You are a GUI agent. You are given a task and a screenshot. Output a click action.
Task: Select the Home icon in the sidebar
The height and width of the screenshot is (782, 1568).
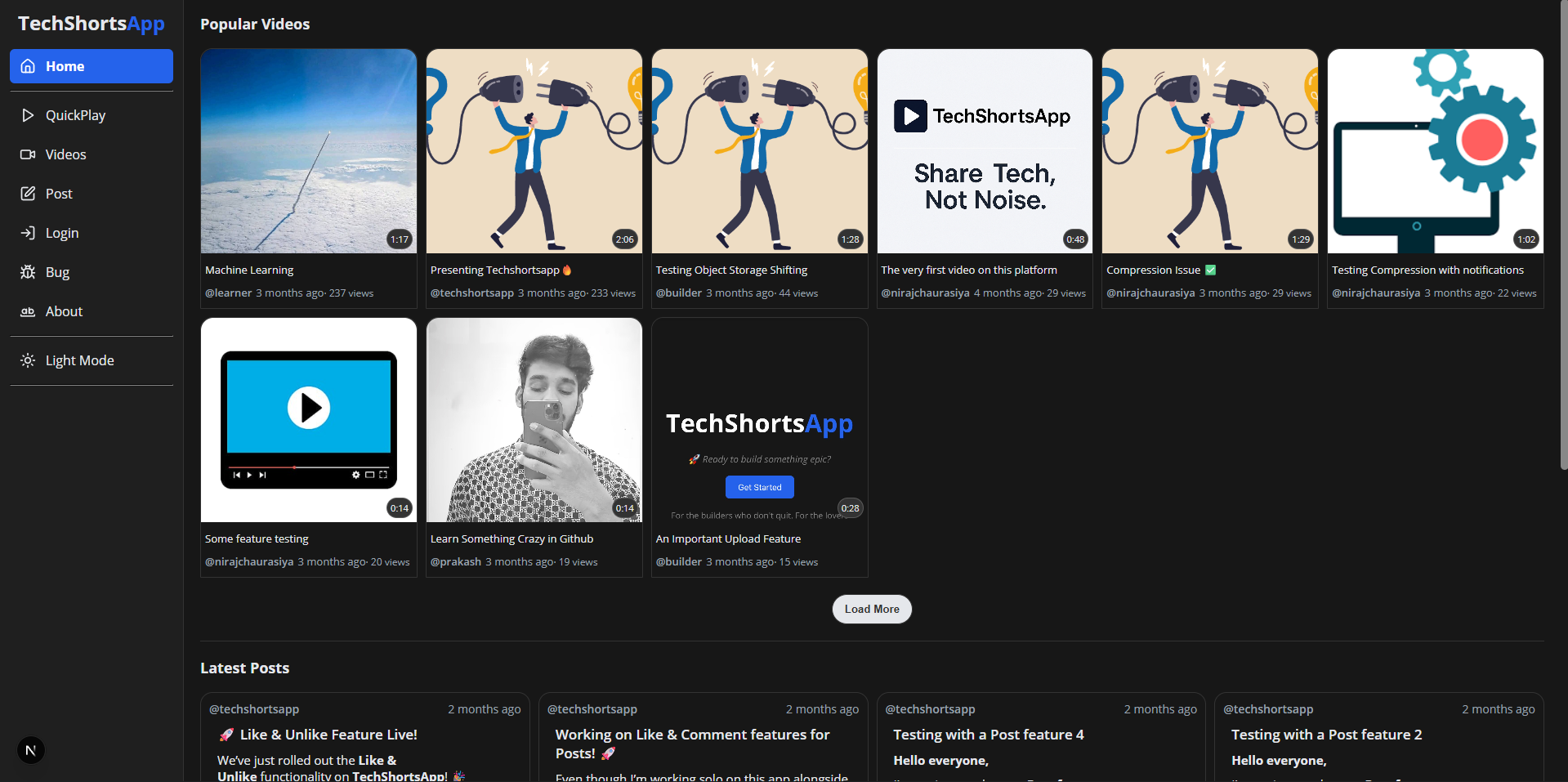point(27,66)
